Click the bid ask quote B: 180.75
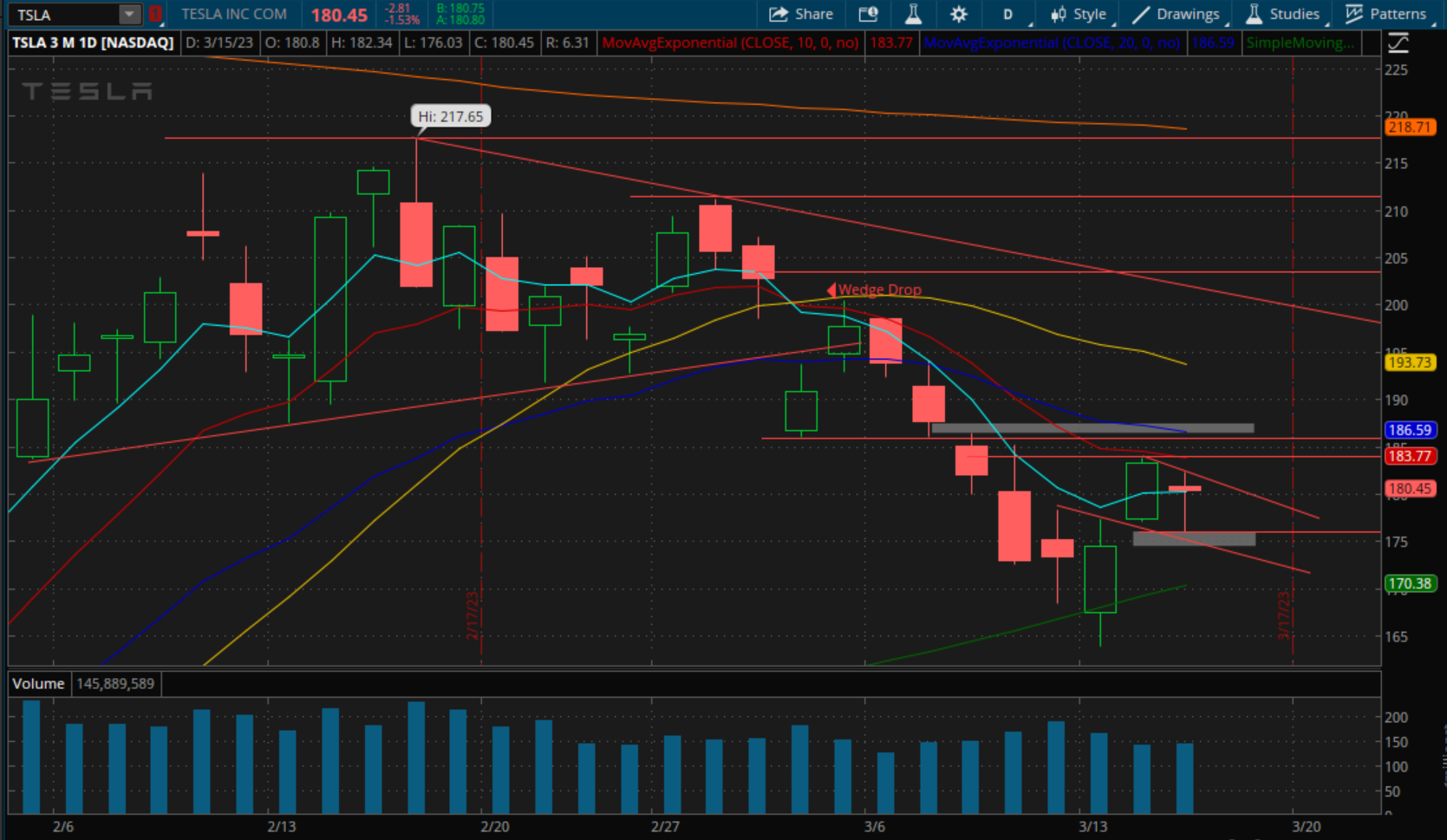The image size is (1447, 840). (460, 9)
